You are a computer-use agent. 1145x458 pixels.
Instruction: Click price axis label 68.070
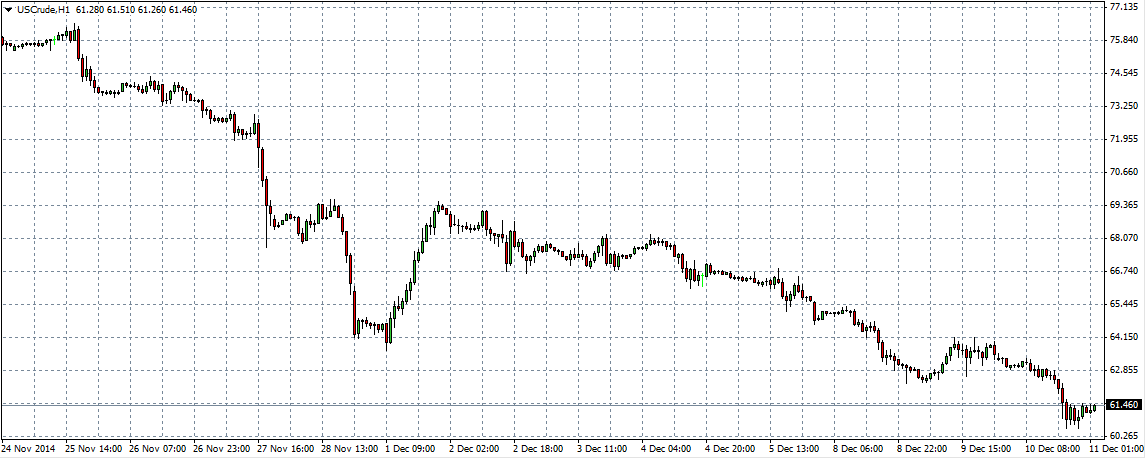[1123, 238]
